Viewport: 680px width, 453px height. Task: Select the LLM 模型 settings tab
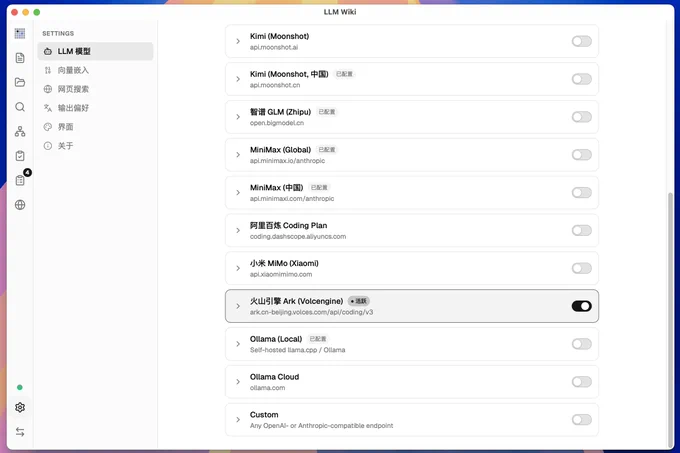95,51
